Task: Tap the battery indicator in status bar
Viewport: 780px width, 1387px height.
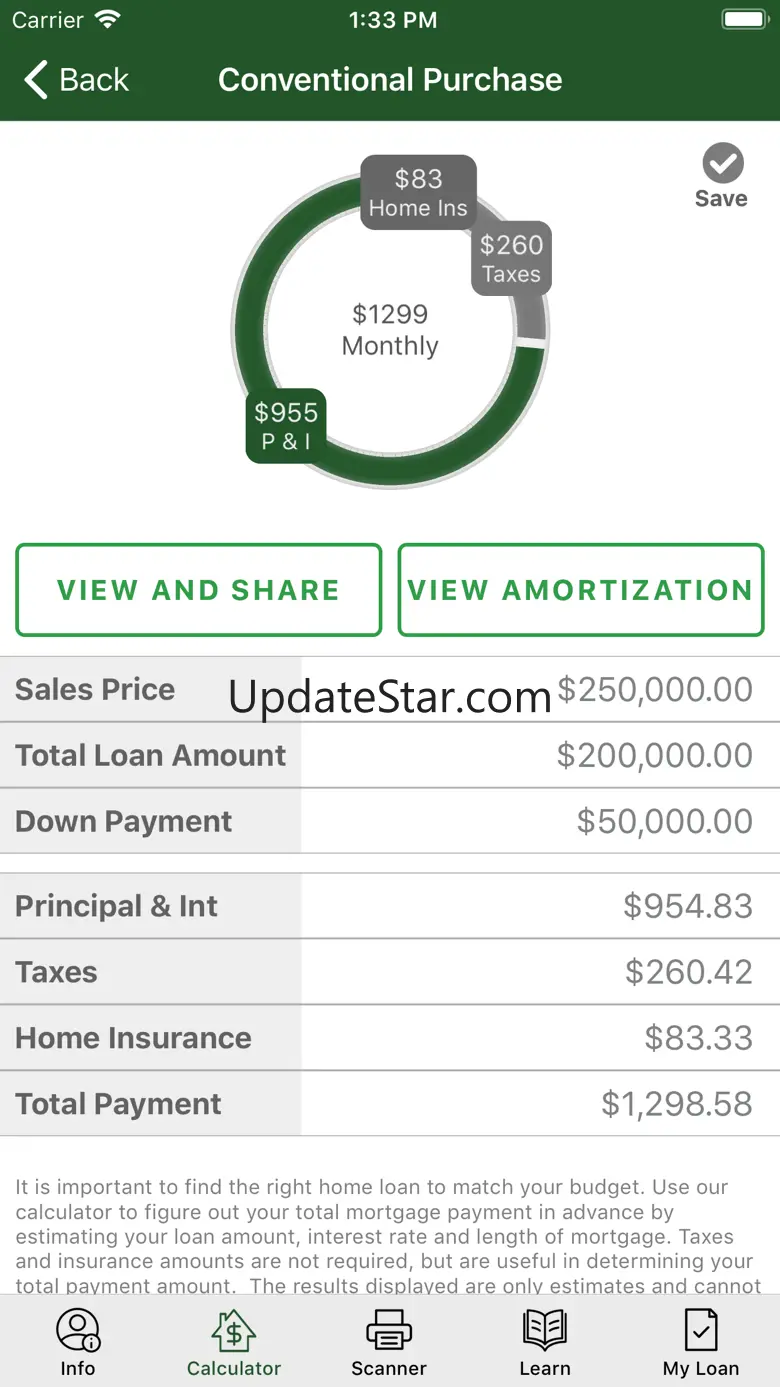Action: pyautogui.click(x=744, y=20)
